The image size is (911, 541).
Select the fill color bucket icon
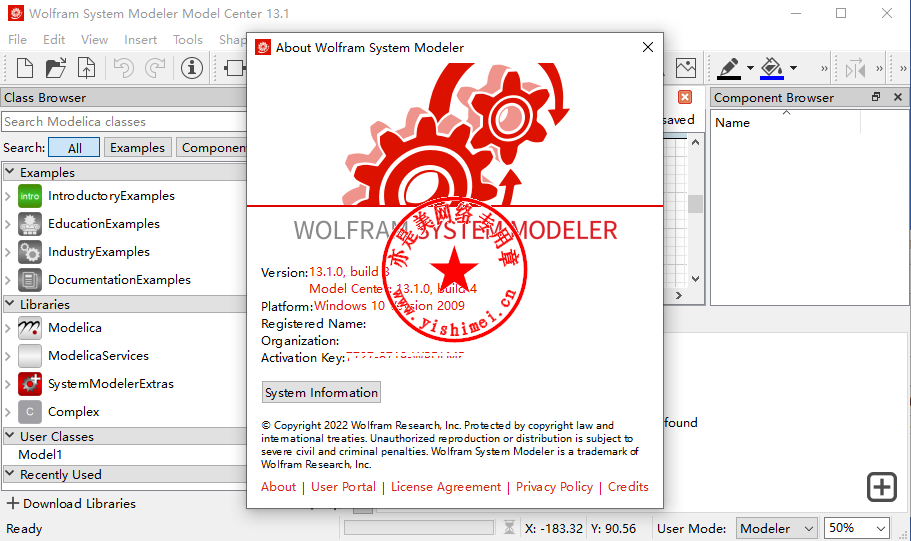tap(772, 68)
